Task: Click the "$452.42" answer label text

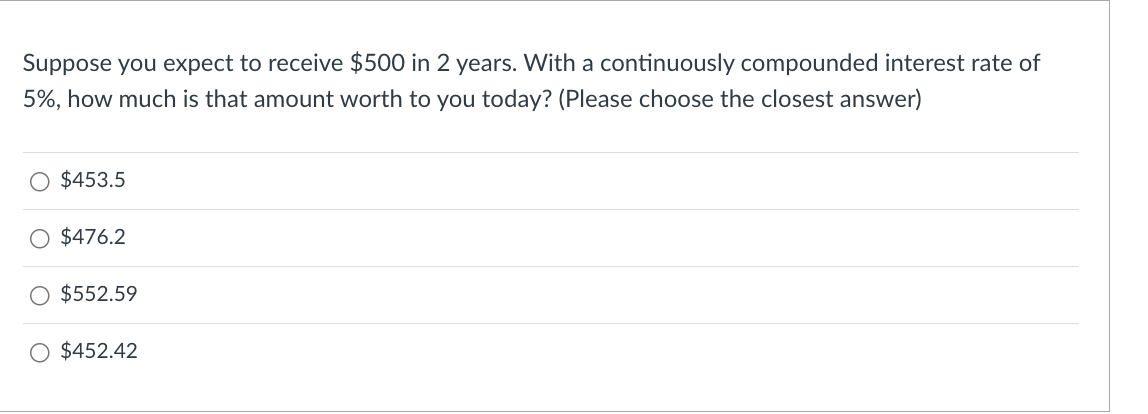Action: point(99,352)
